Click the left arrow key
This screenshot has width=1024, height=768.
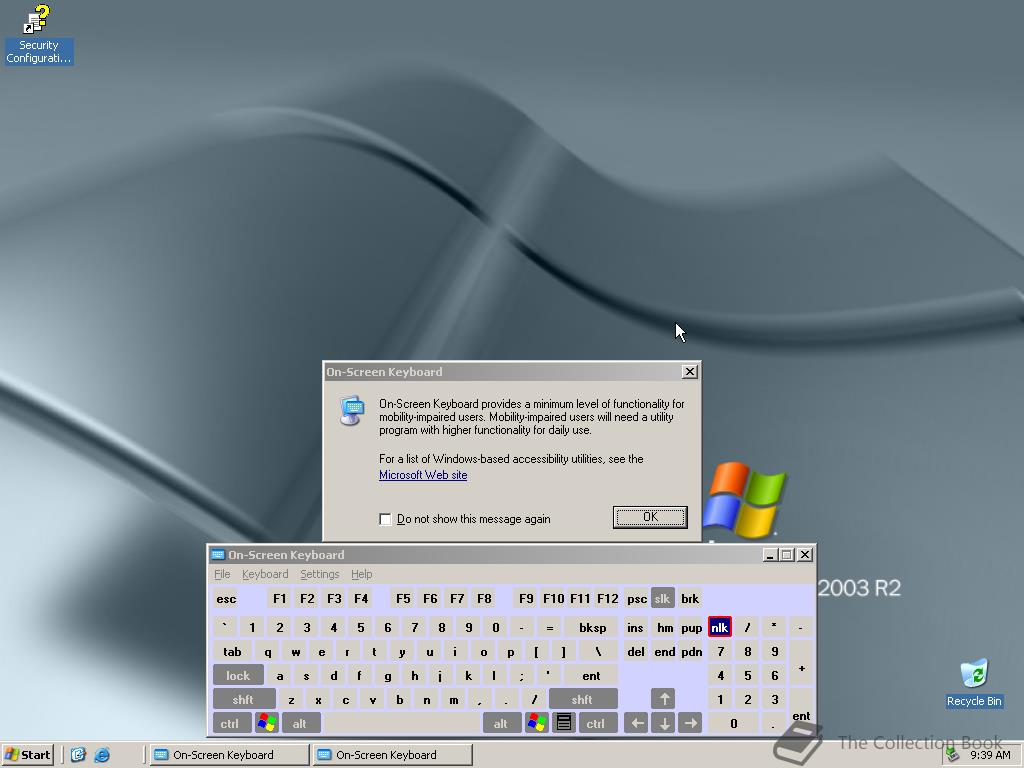[636, 723]
